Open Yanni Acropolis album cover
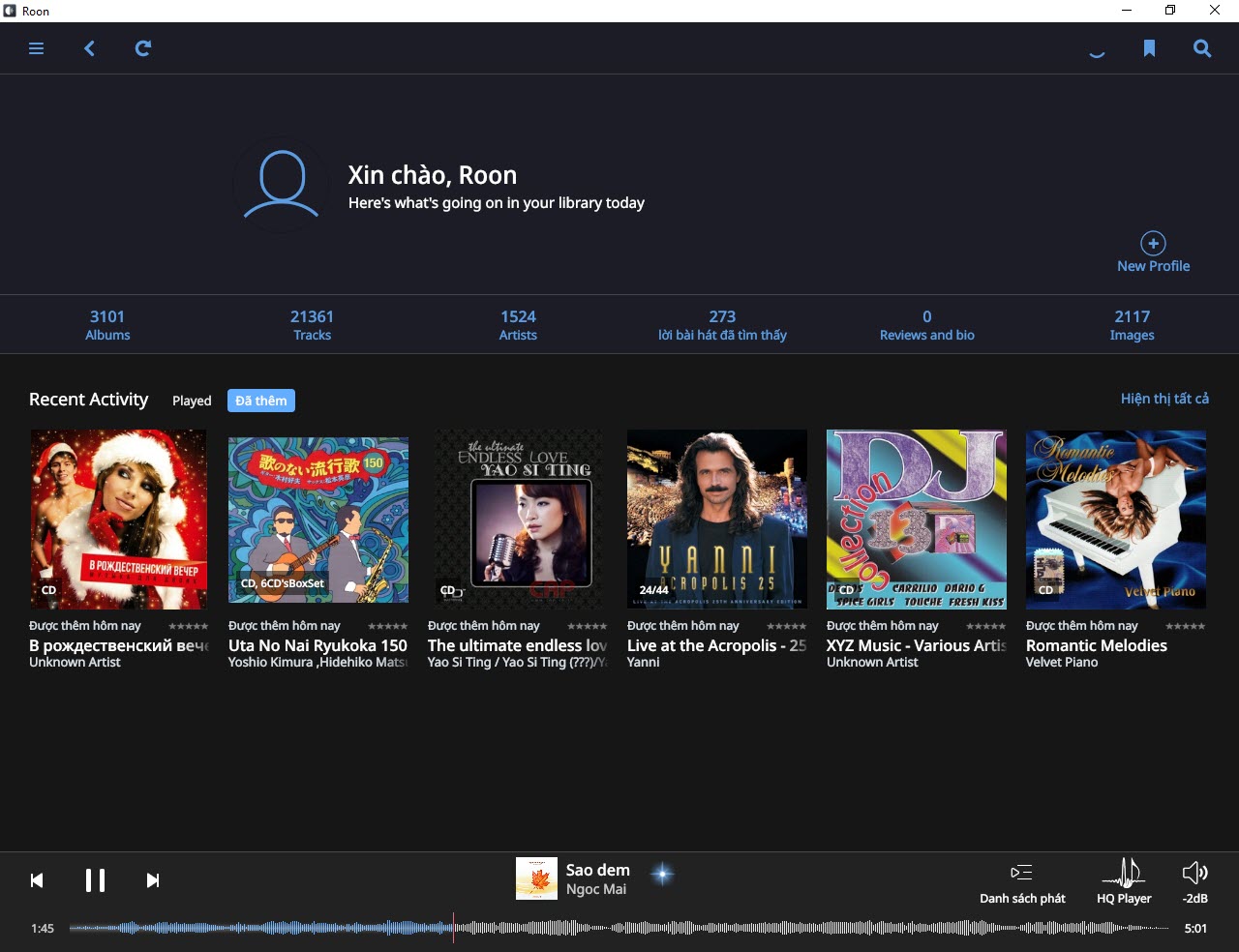This screenshot has height=952, width=1239. [x=717, y=520]
